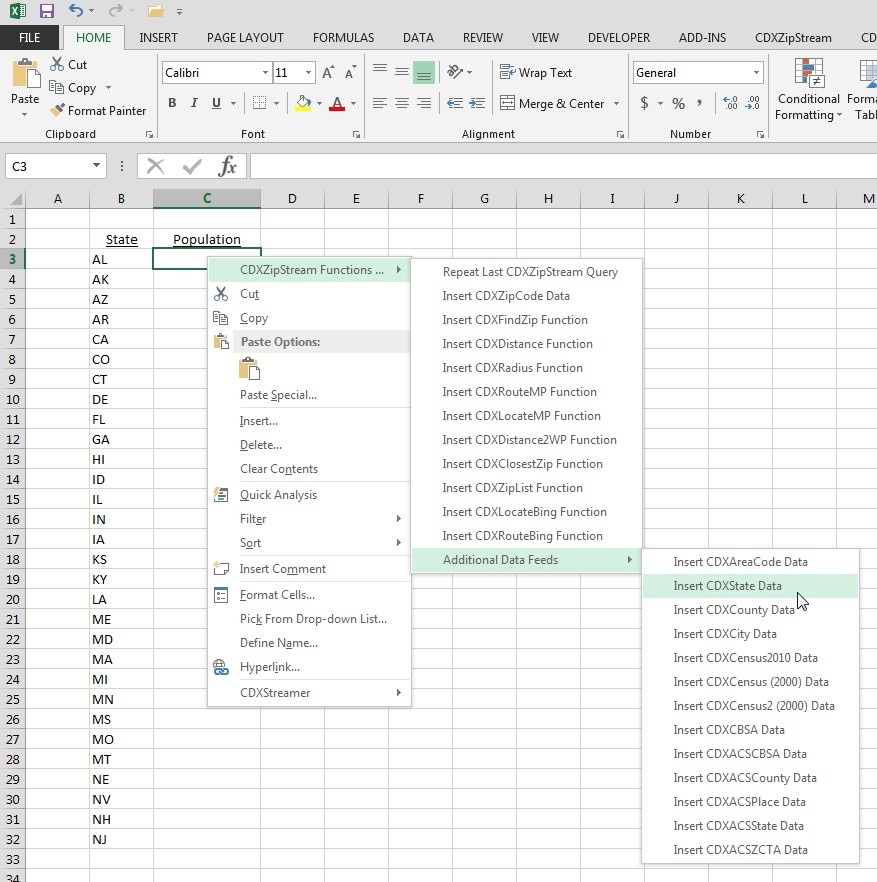This screenshot has height=882, width=877.
Task: Select column D header
Action: point(292,199)
